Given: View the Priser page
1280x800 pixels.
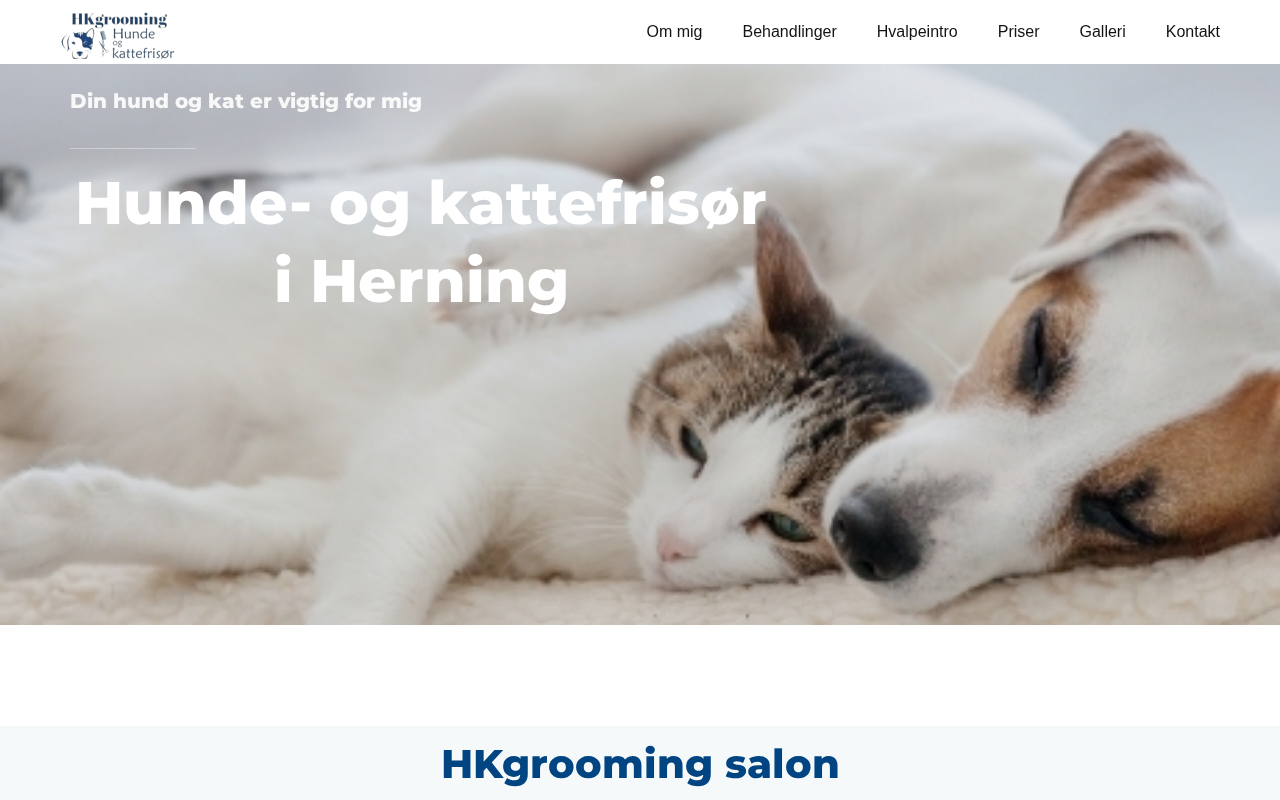Looking at the screenshot, I should (x=1018, y=32).
